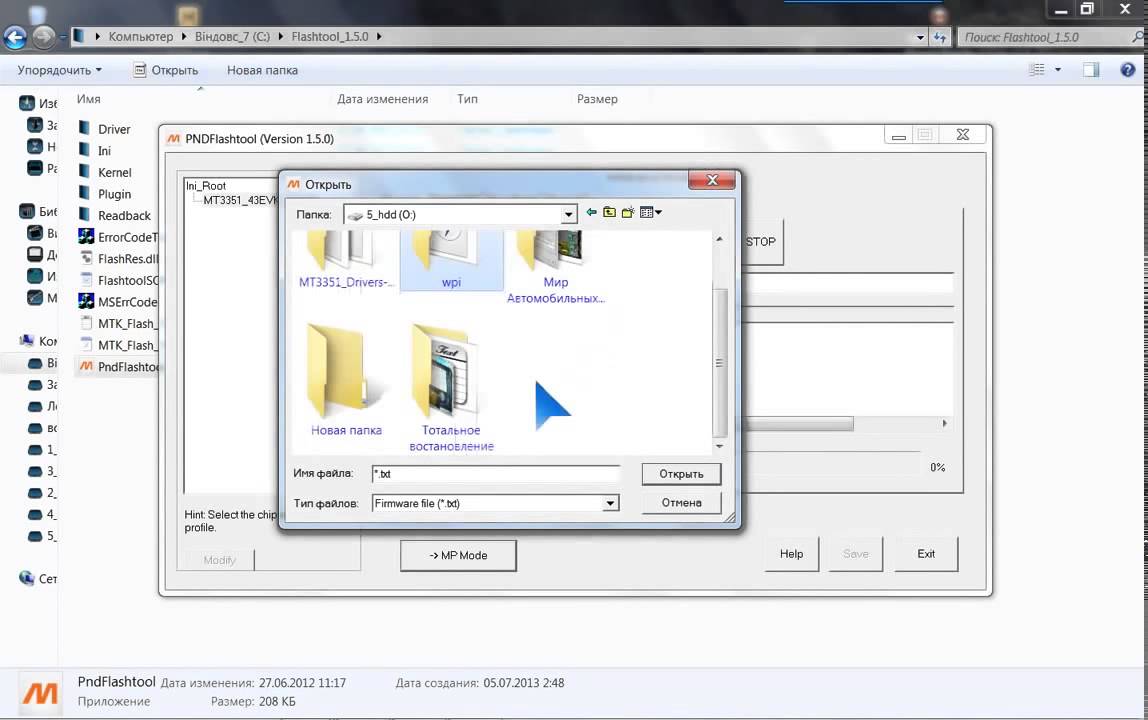Image resolution: width=1148 pixels, height=720 pixels.
Task: Change view icon in Explorer toolbar
Action: pyautogui.click(x=1037, y=70)
